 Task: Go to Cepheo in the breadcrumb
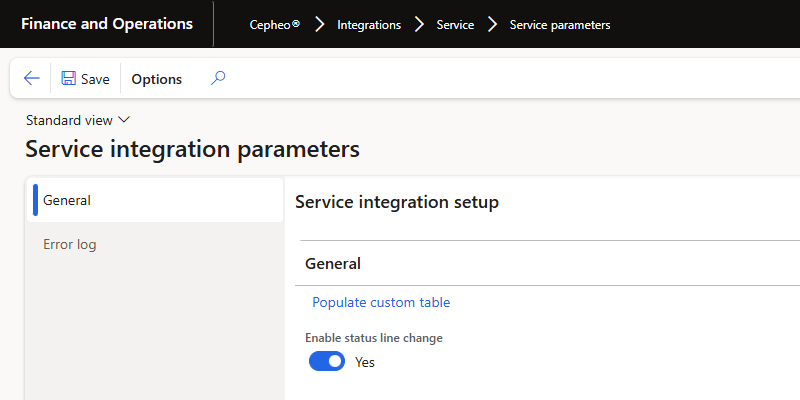pos(274,24)
